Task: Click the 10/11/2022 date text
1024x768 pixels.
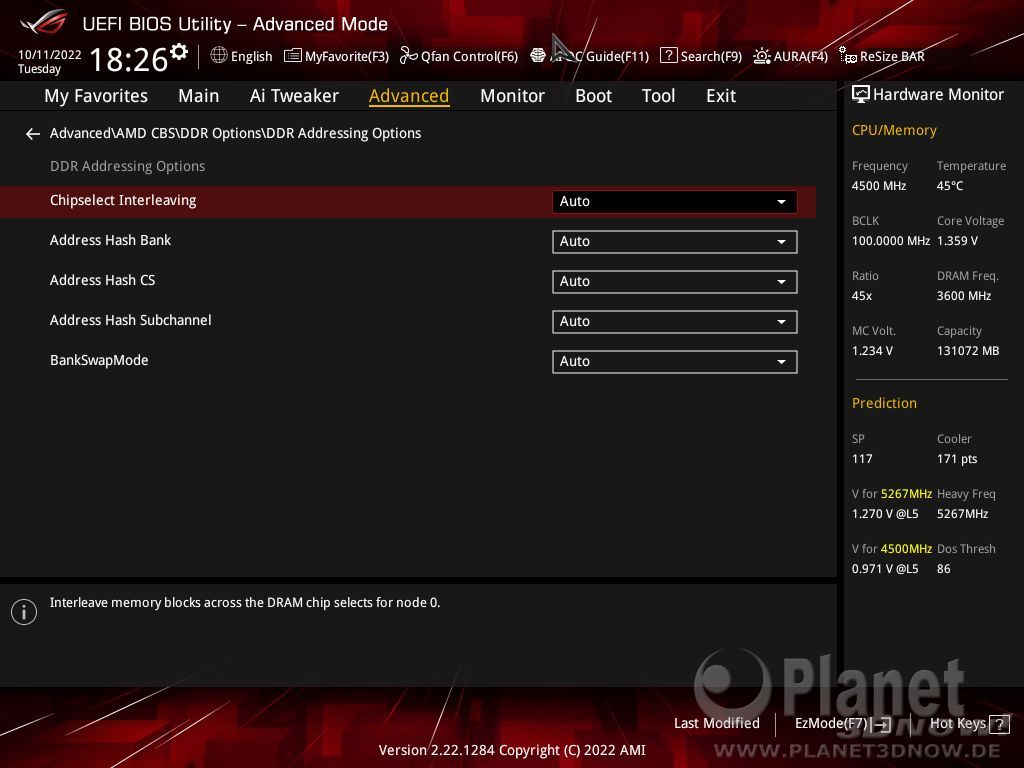Action: (x=50, y=55)
